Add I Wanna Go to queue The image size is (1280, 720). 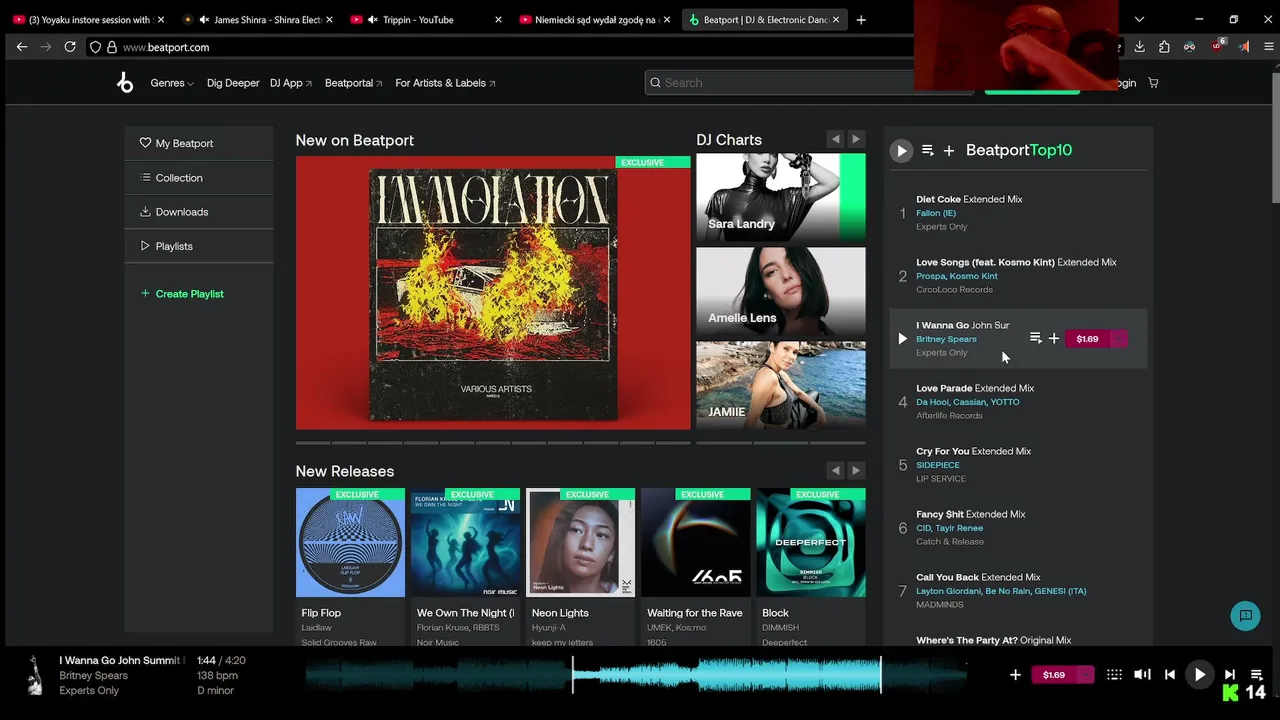coord(1036,339)
